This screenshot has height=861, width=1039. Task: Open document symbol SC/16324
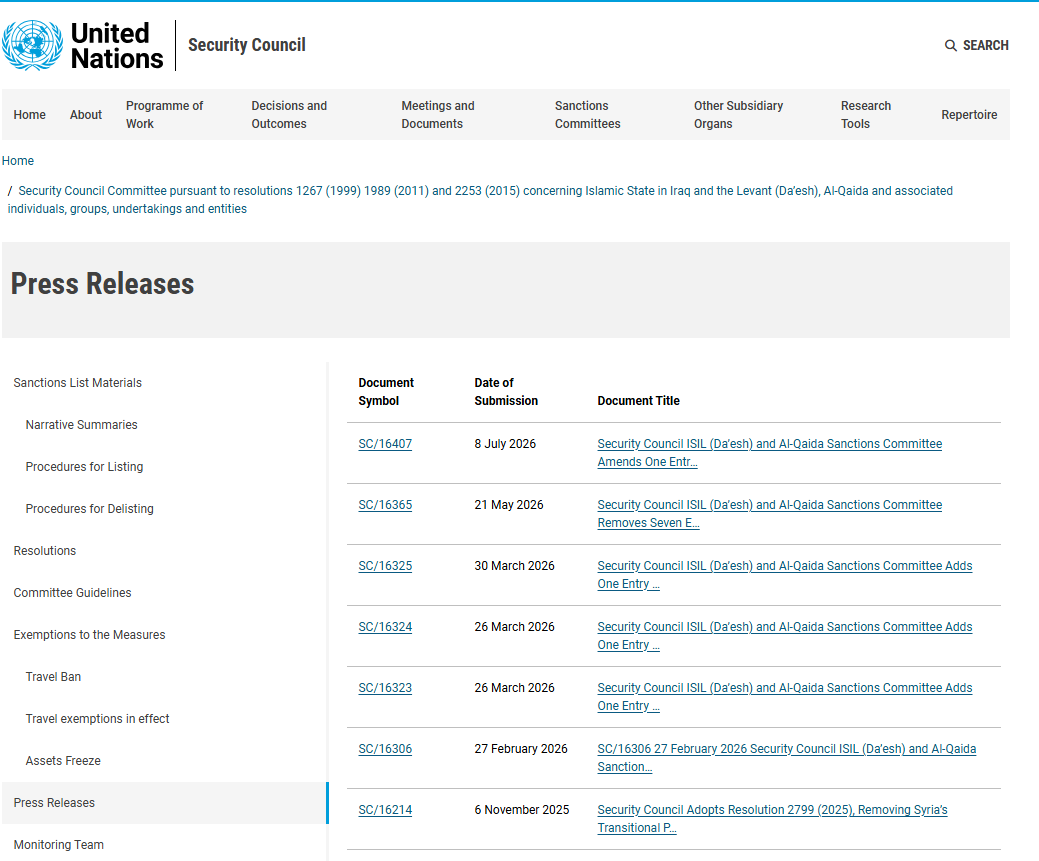[385, 627]
